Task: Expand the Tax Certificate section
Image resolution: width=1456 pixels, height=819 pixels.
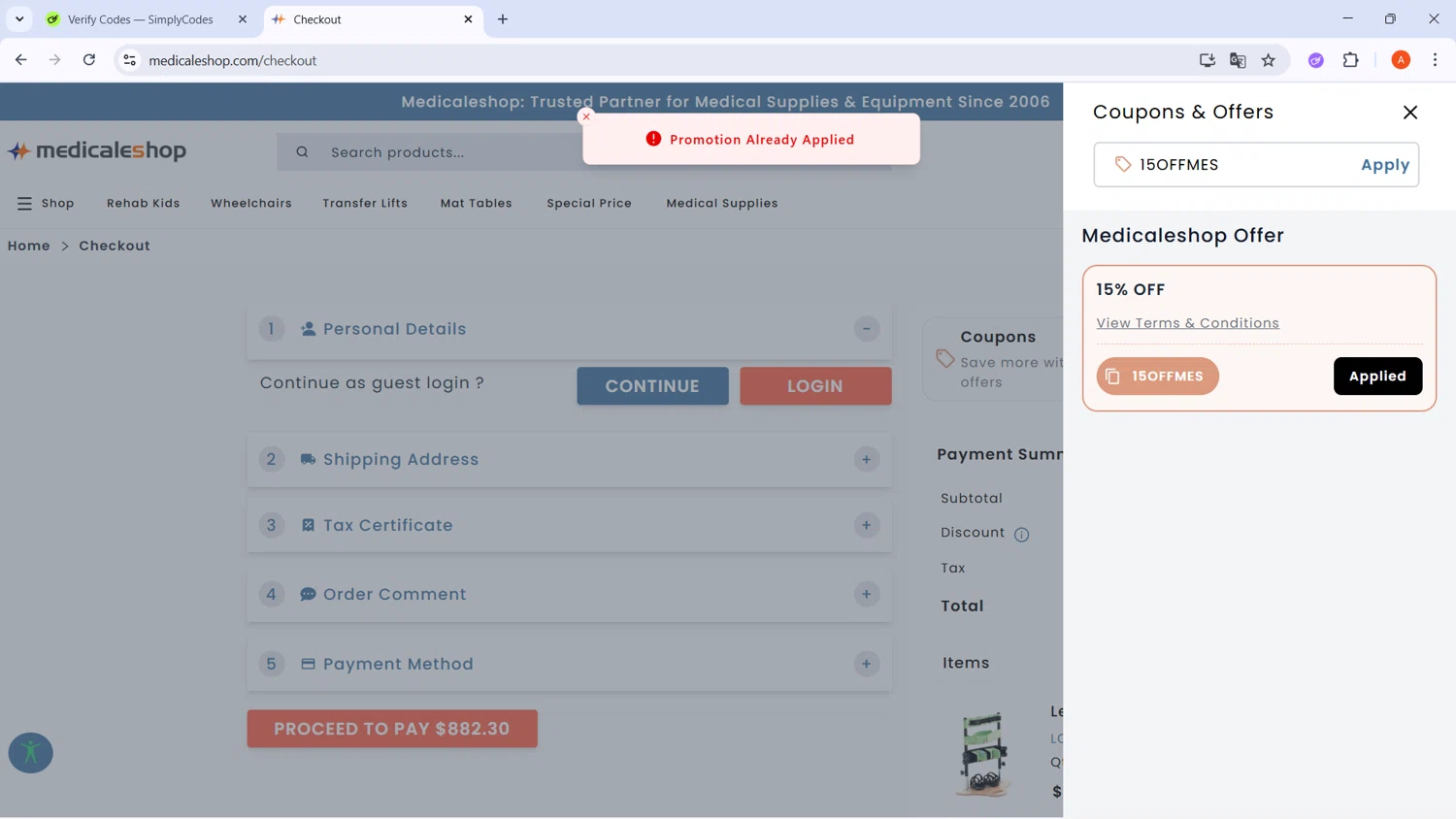Action: [867, 525]
